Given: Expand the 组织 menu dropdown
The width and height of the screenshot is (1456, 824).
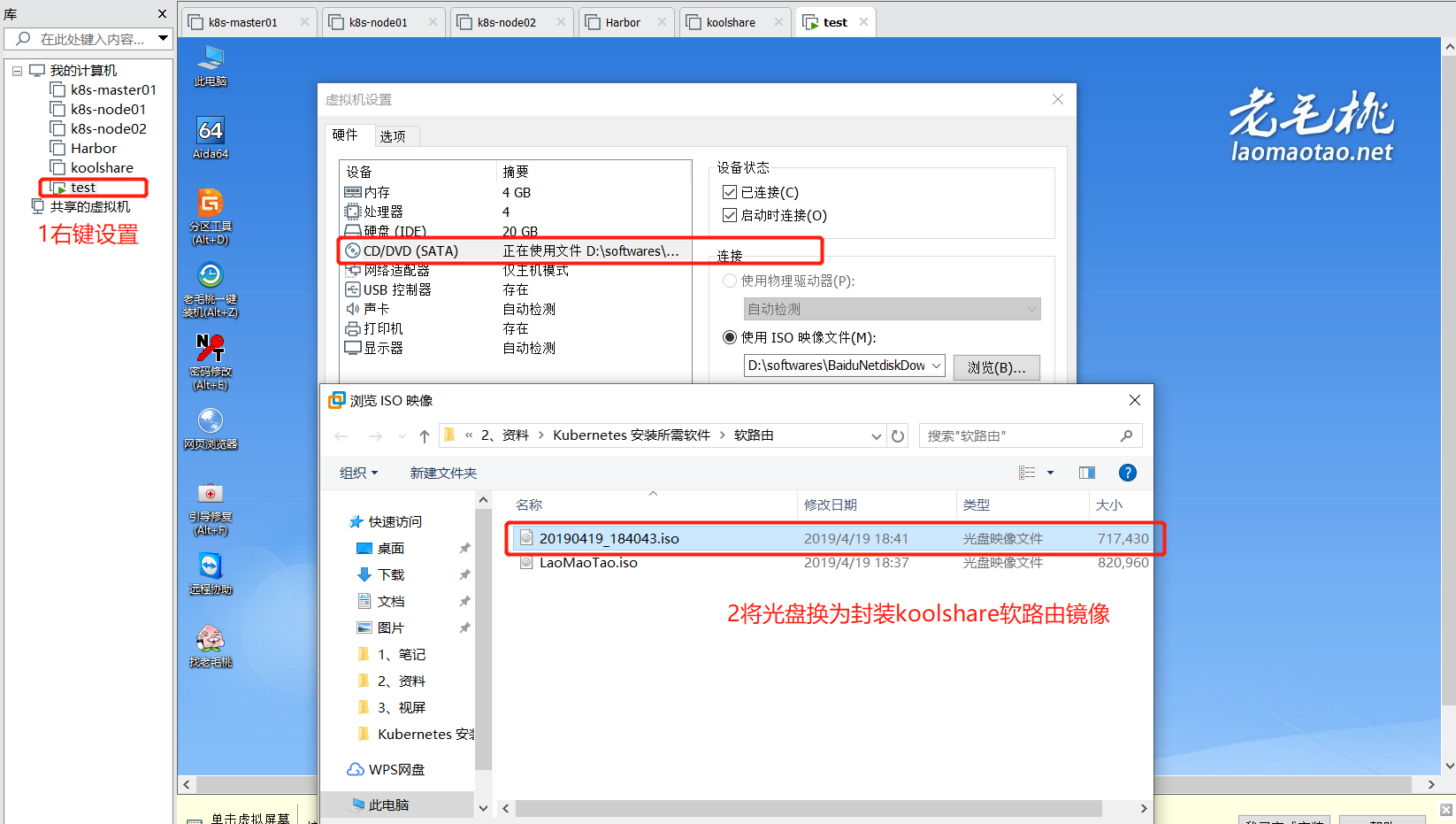Looking at the screenshot, I should (359, 473).
